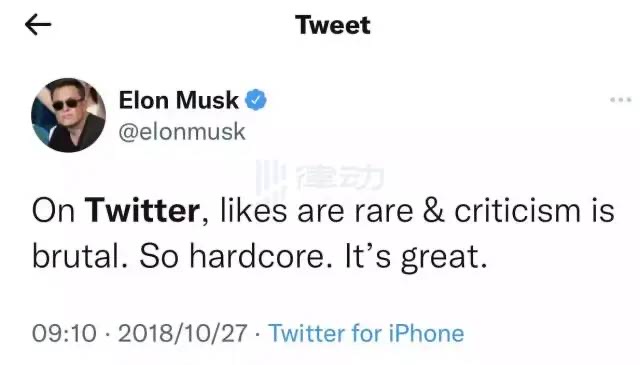Click the faint watermark bars logo
The height and width of the screenshot is (365, 640).
271,178
